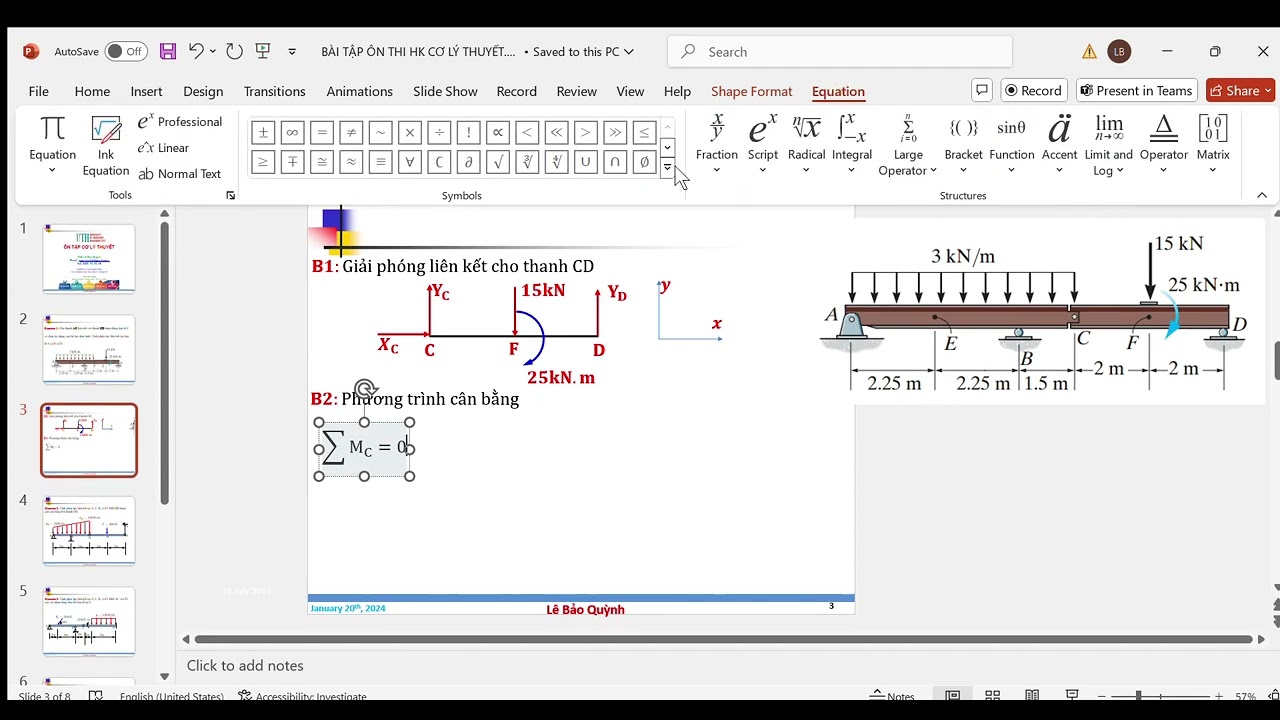Toggle the Notes button in status bar

tap(892, 696)
